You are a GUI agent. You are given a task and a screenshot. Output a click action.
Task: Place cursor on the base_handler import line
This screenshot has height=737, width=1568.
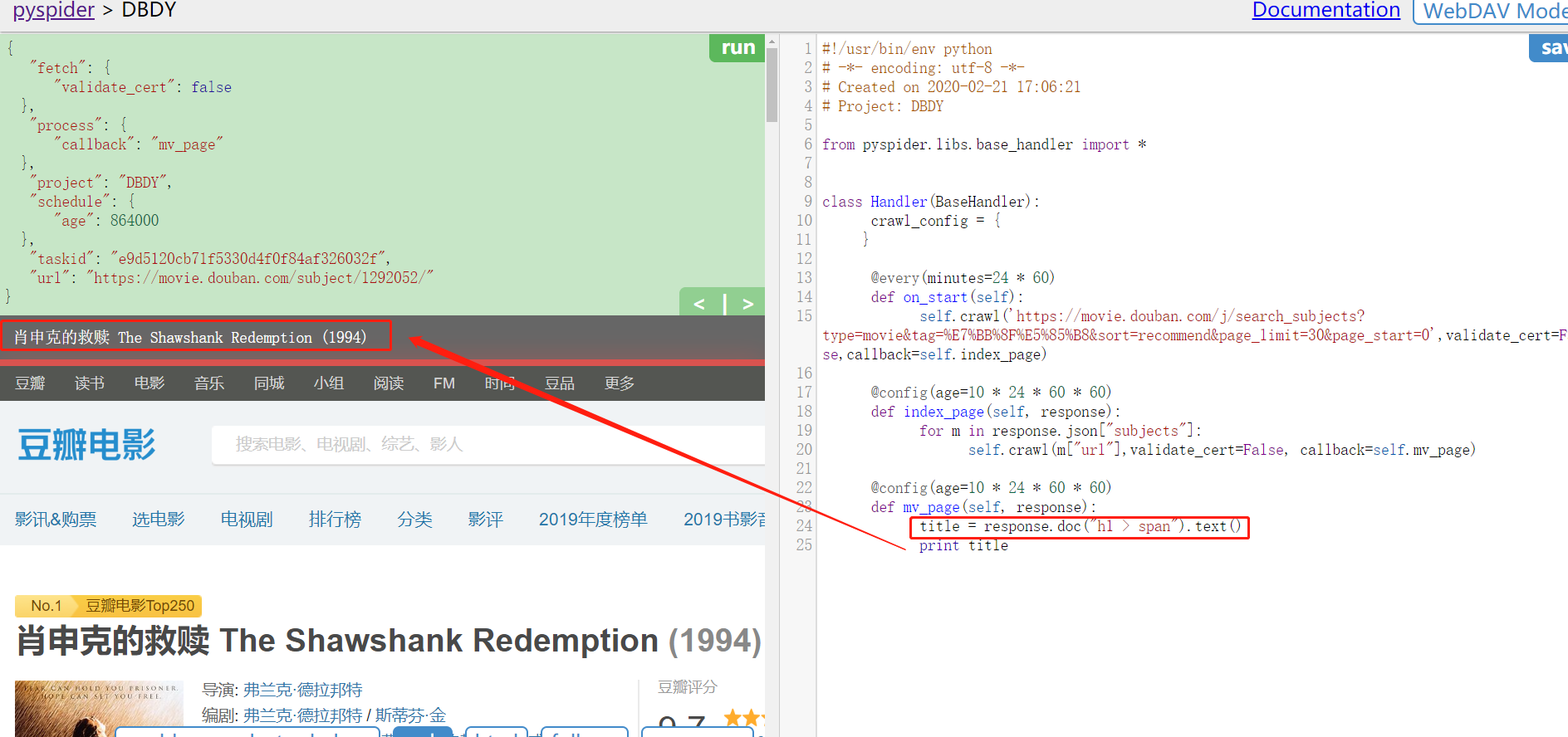pos(984,144)
